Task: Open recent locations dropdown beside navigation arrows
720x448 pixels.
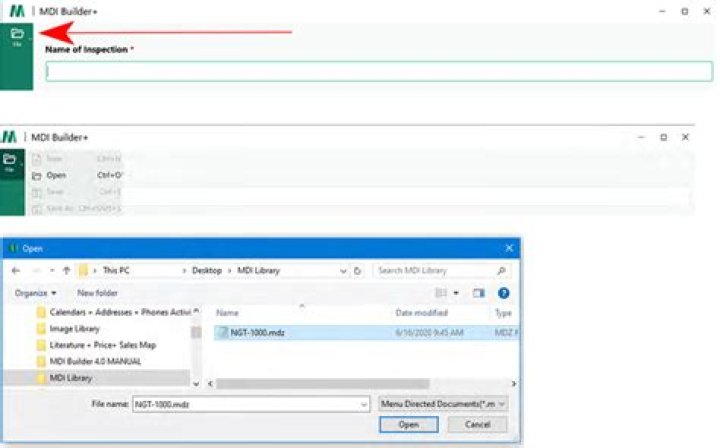Action: 52,270
